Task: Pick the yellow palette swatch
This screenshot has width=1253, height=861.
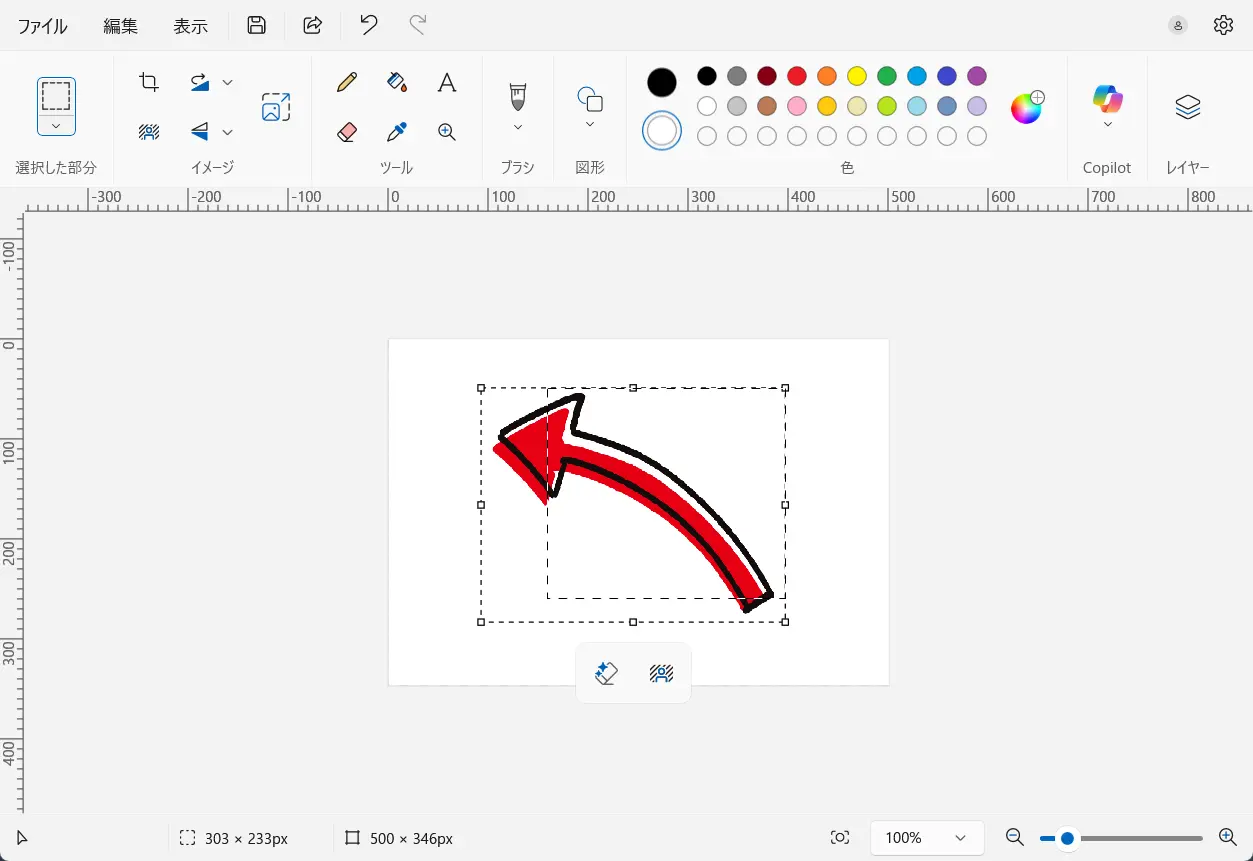Action: coord(857,76)
